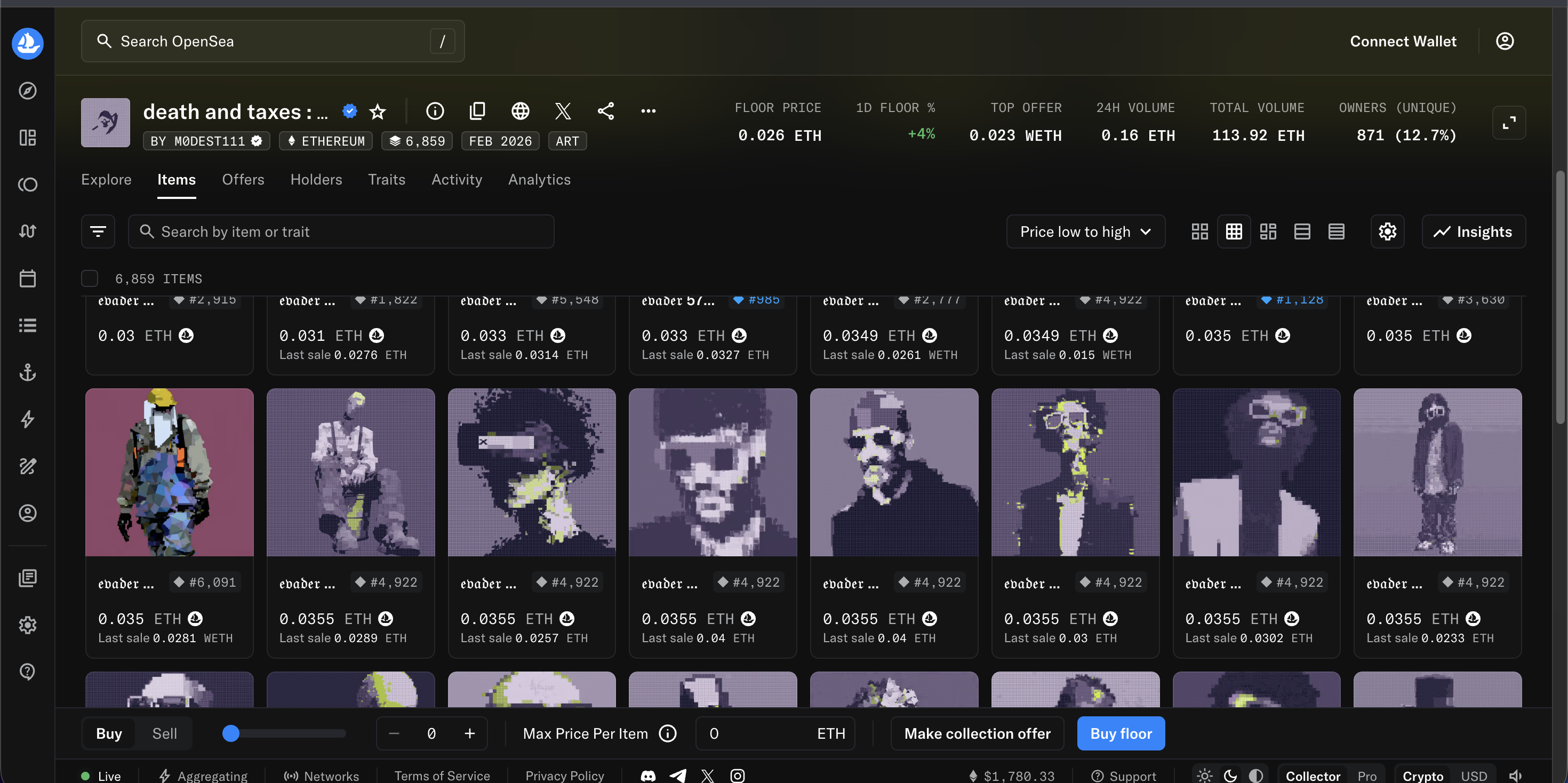Visit the collection website globe icon
This screenshot has height=783, width=1568.
(520, 111)
